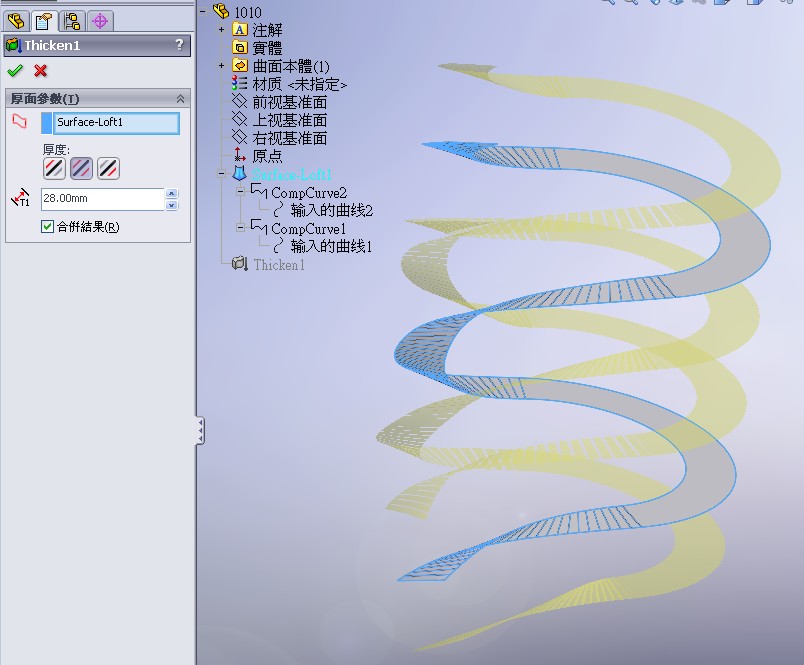This screenshot has width=804, height=665.
Task: Click the Surface-Loft1 selection box
Action: [116, 123]
